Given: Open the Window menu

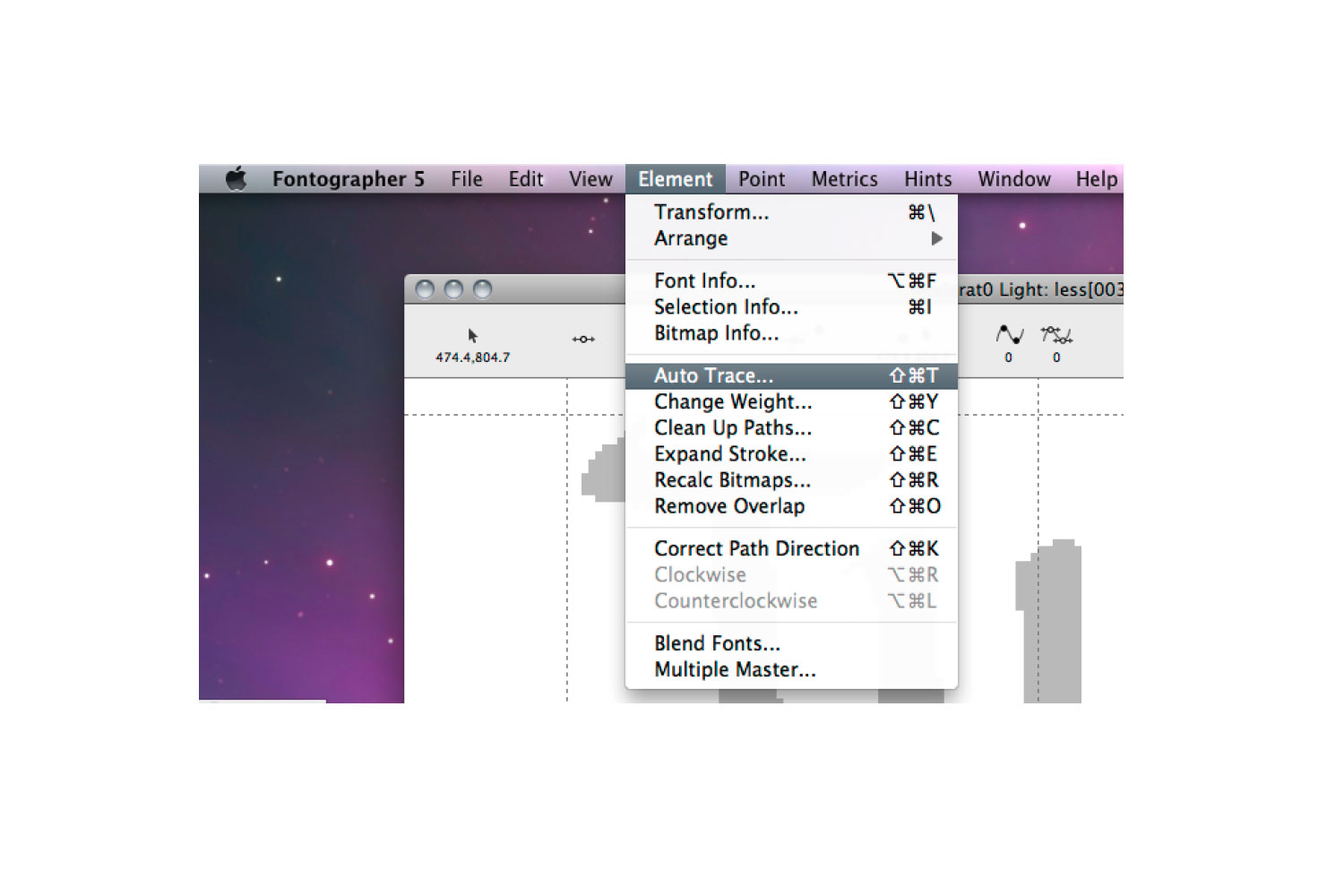Looking at the screenshot, I should tap(1014, 179).
